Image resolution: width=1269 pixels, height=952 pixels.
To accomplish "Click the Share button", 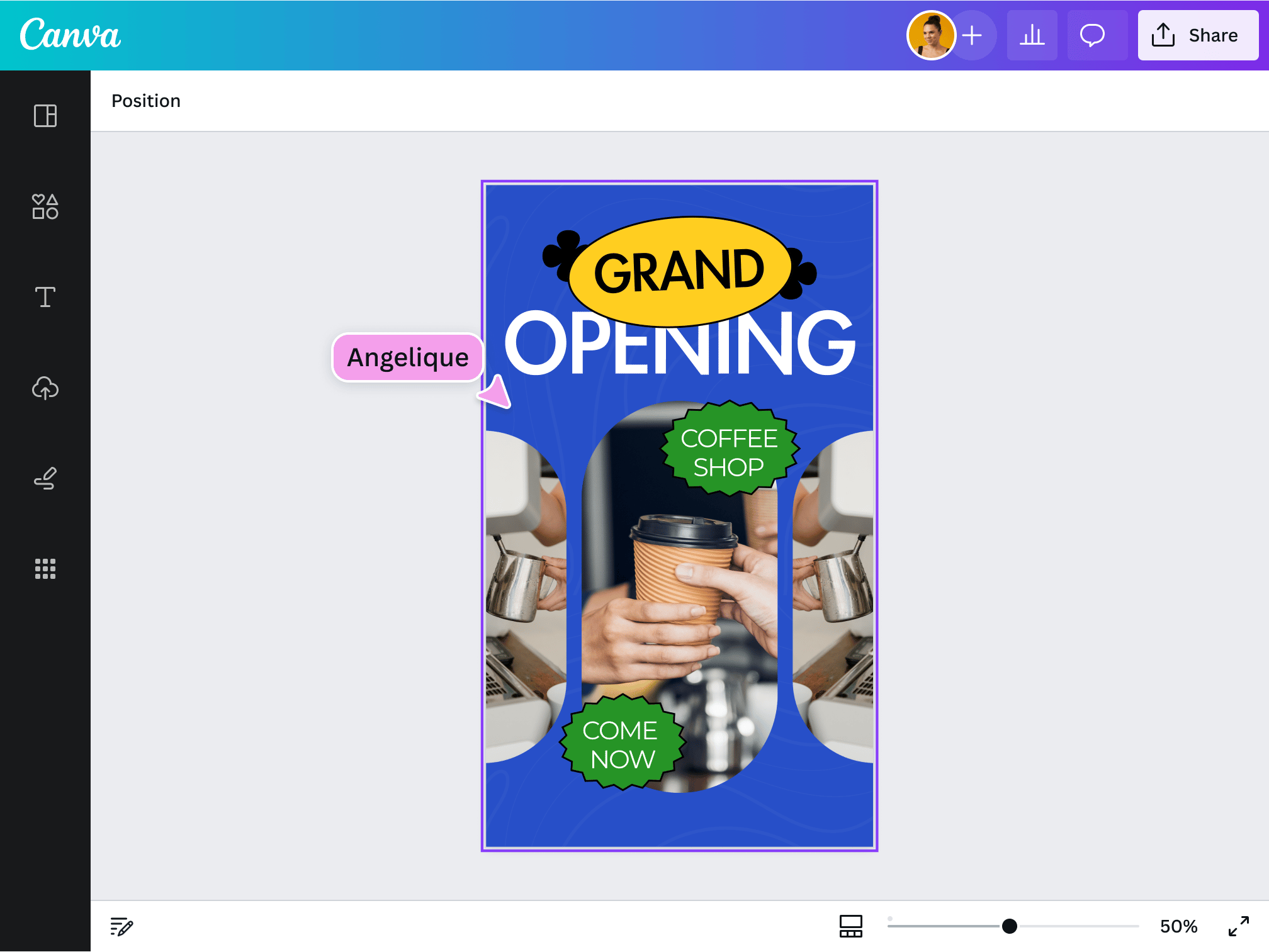I will tap(1197, 35).
